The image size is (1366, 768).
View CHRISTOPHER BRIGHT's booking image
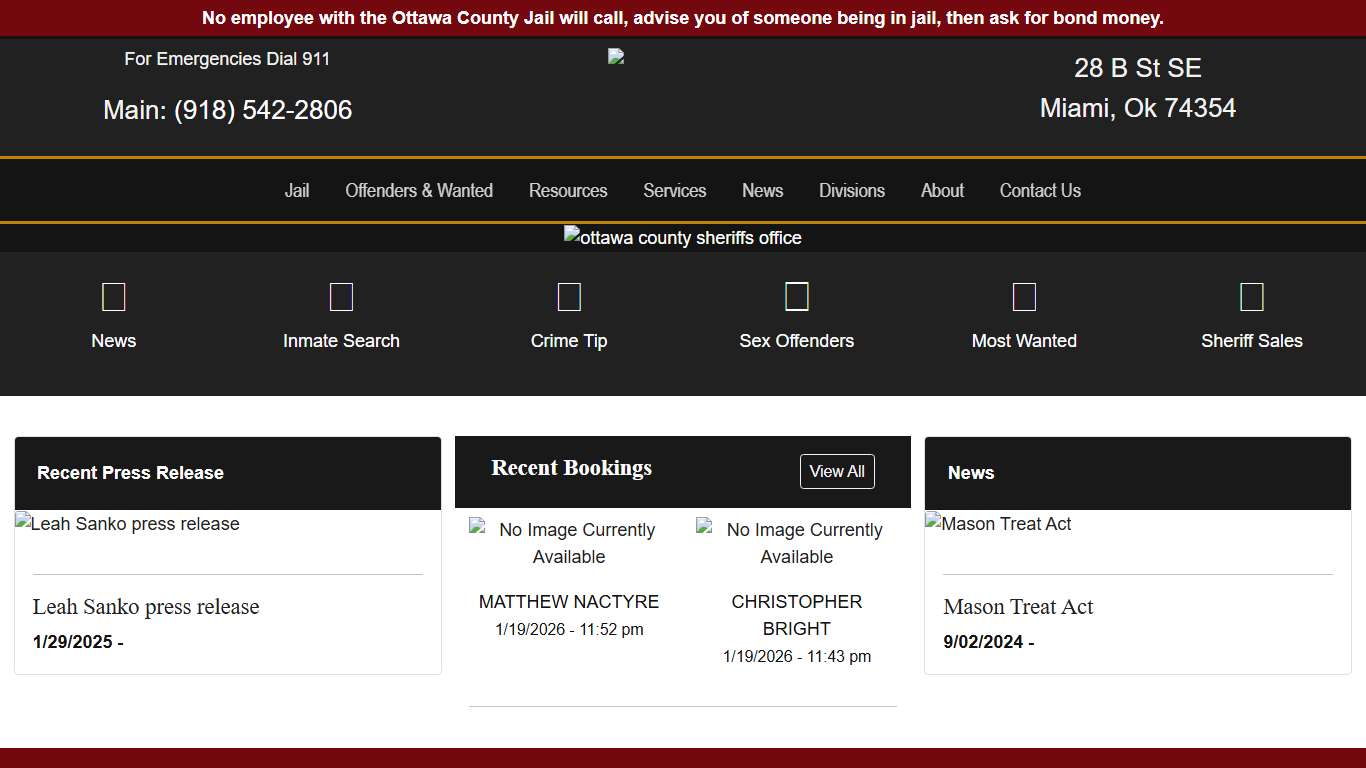point(796,543)
